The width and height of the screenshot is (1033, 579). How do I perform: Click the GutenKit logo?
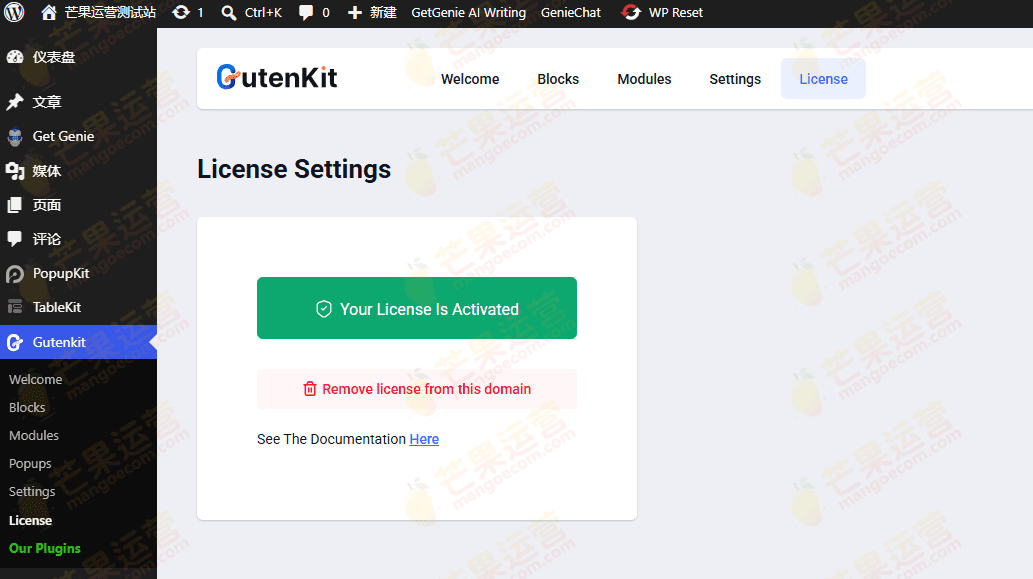[x=277, y=78]
